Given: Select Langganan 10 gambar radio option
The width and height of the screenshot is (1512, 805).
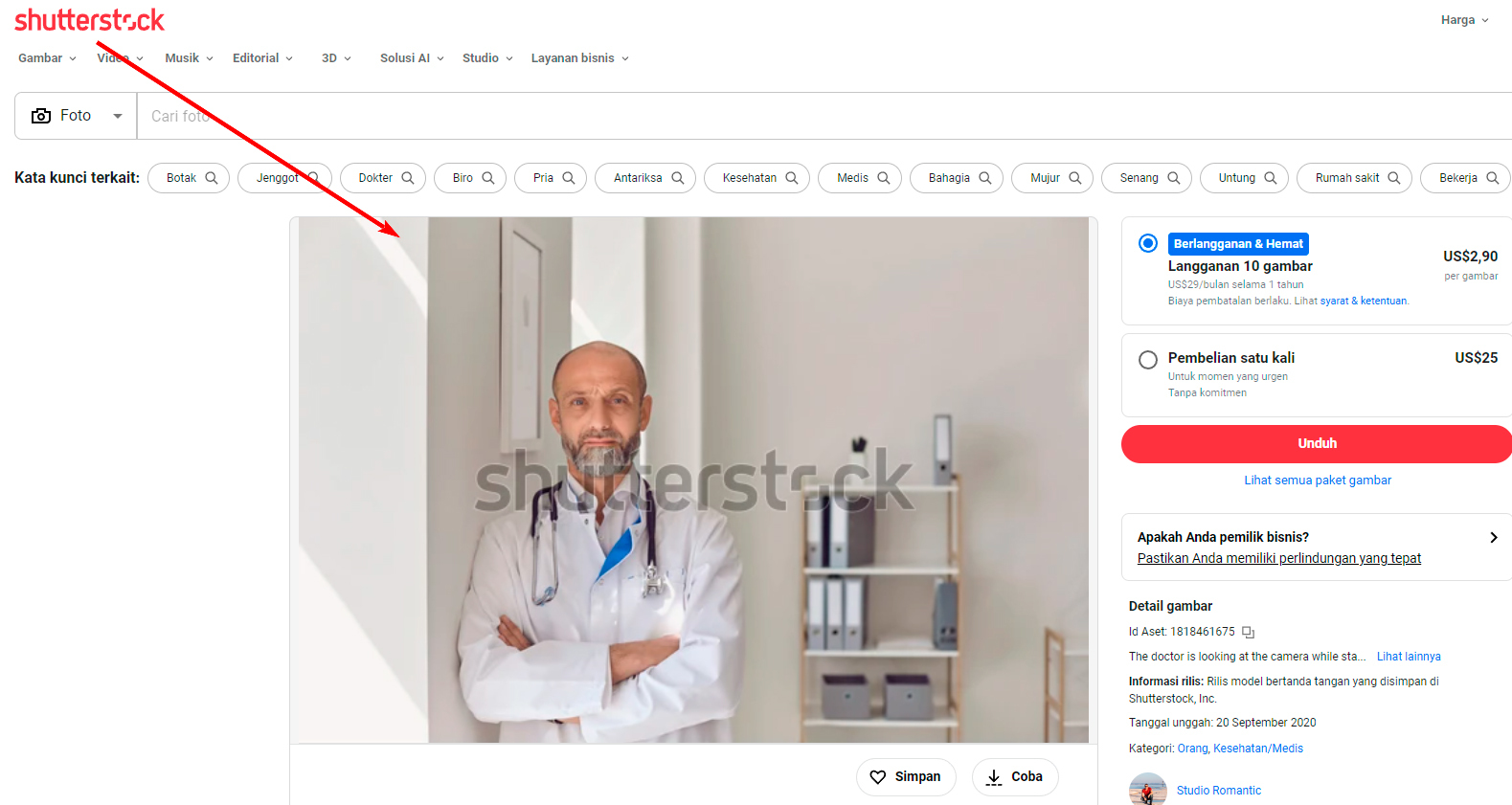Looking at the screenshot, I should pyautogui.click(x=1147, y=243).
